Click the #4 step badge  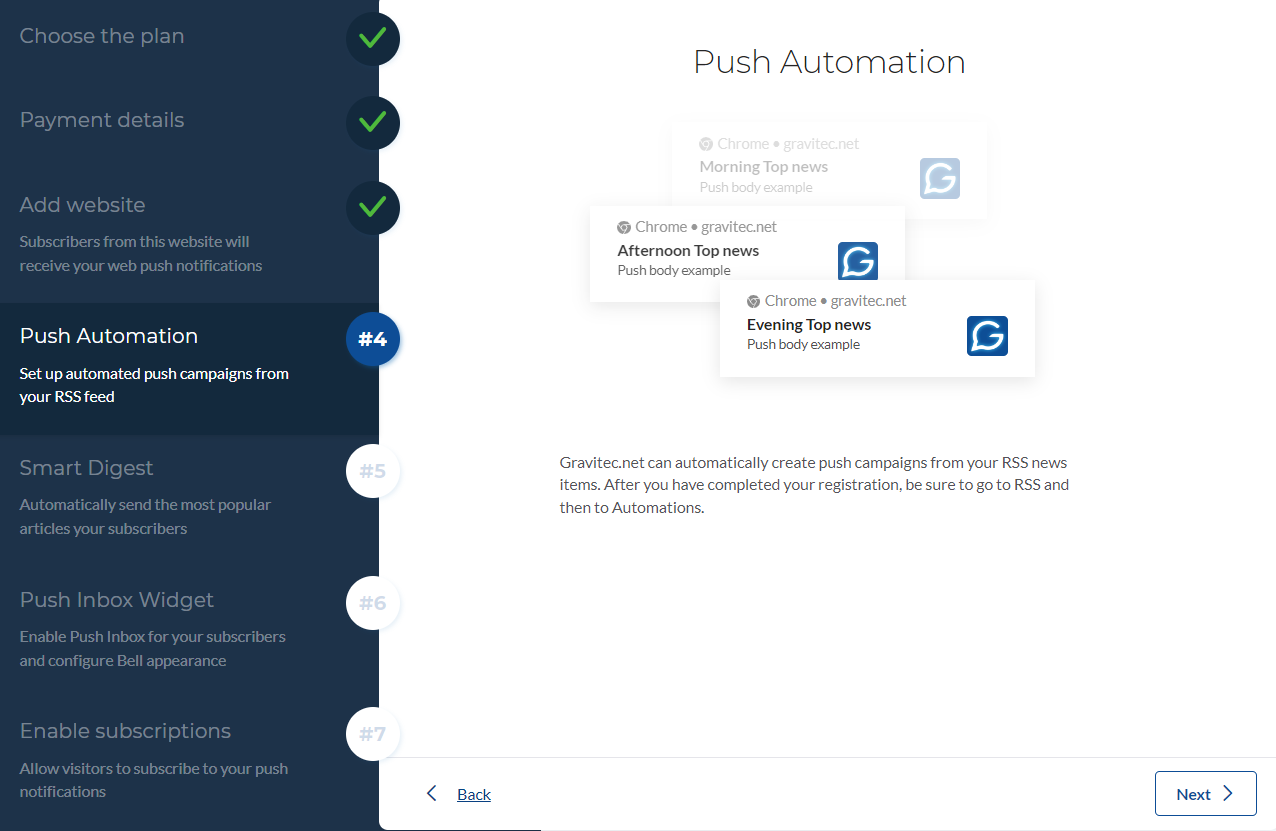(x=373, y=339)
